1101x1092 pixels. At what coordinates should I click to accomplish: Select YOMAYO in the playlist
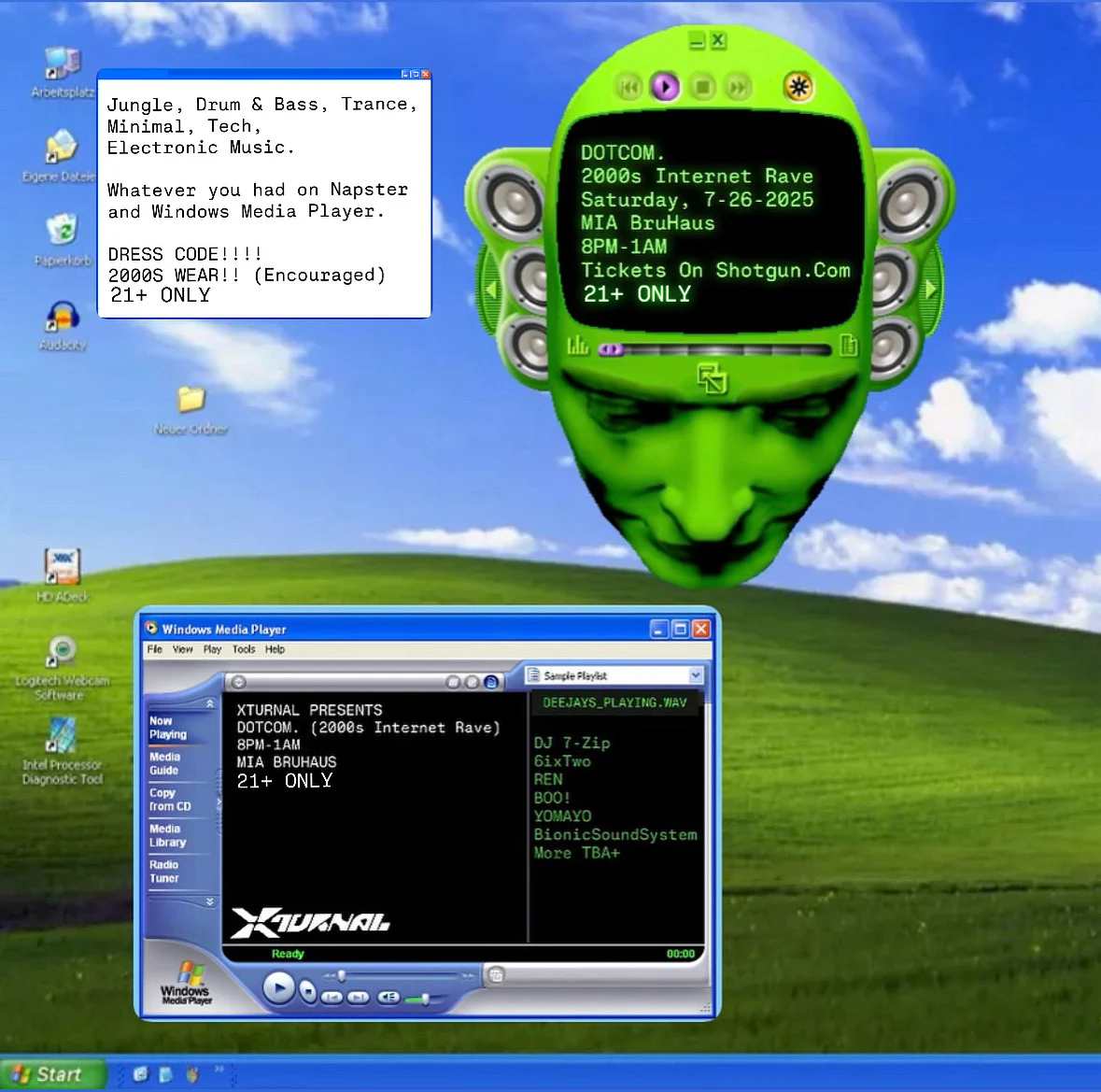(x=562, y=816)
